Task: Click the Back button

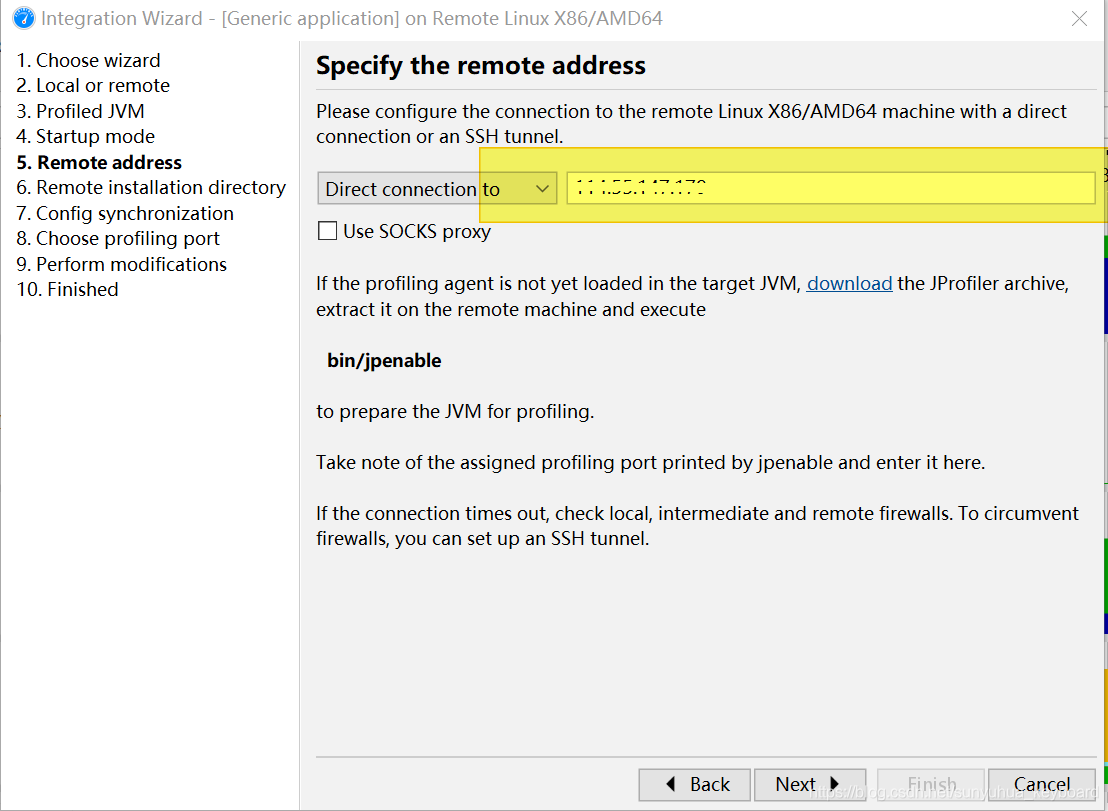Action: tap(695, 784)
